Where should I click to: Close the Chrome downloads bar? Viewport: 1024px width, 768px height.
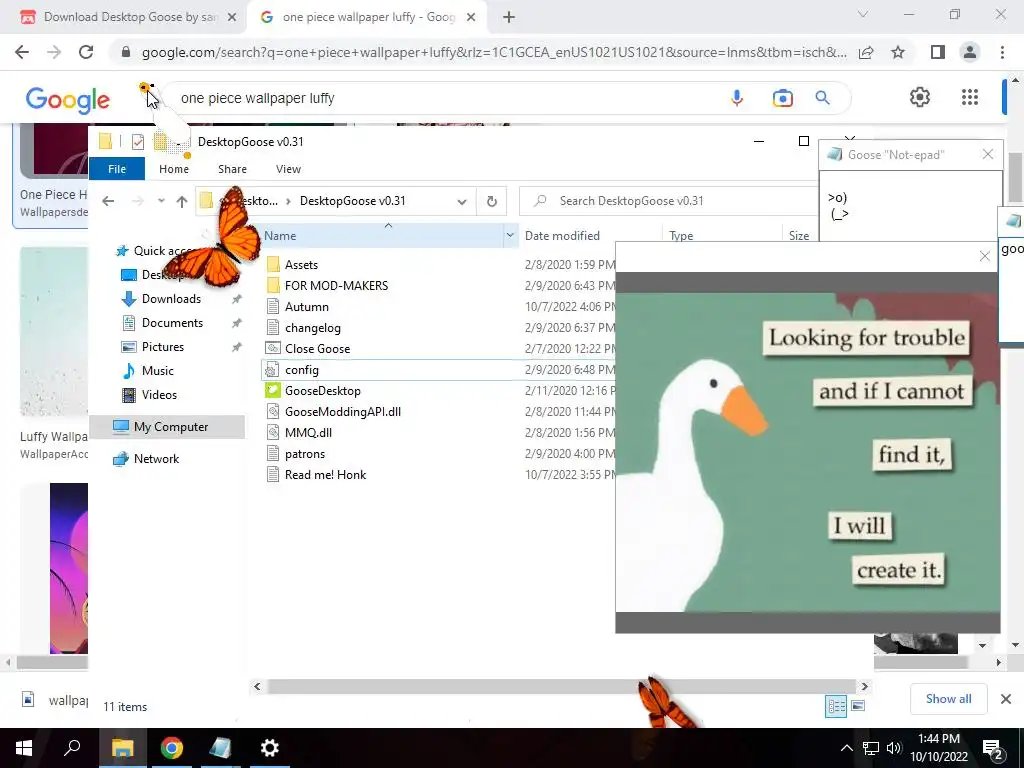pos(1006,699)
